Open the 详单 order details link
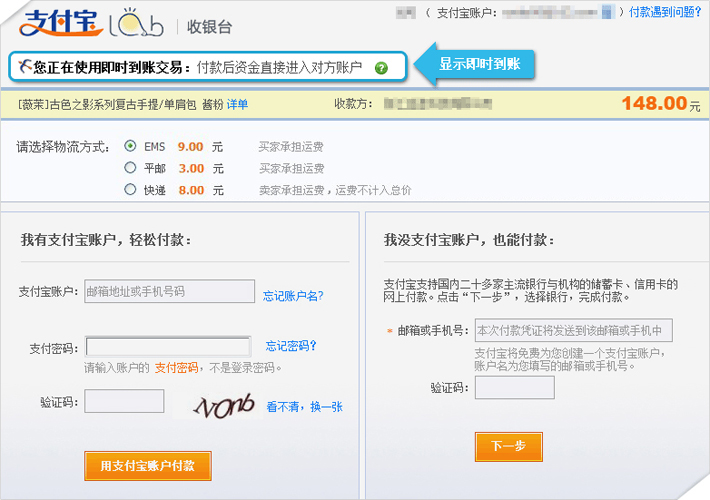 tap(237, 105)
